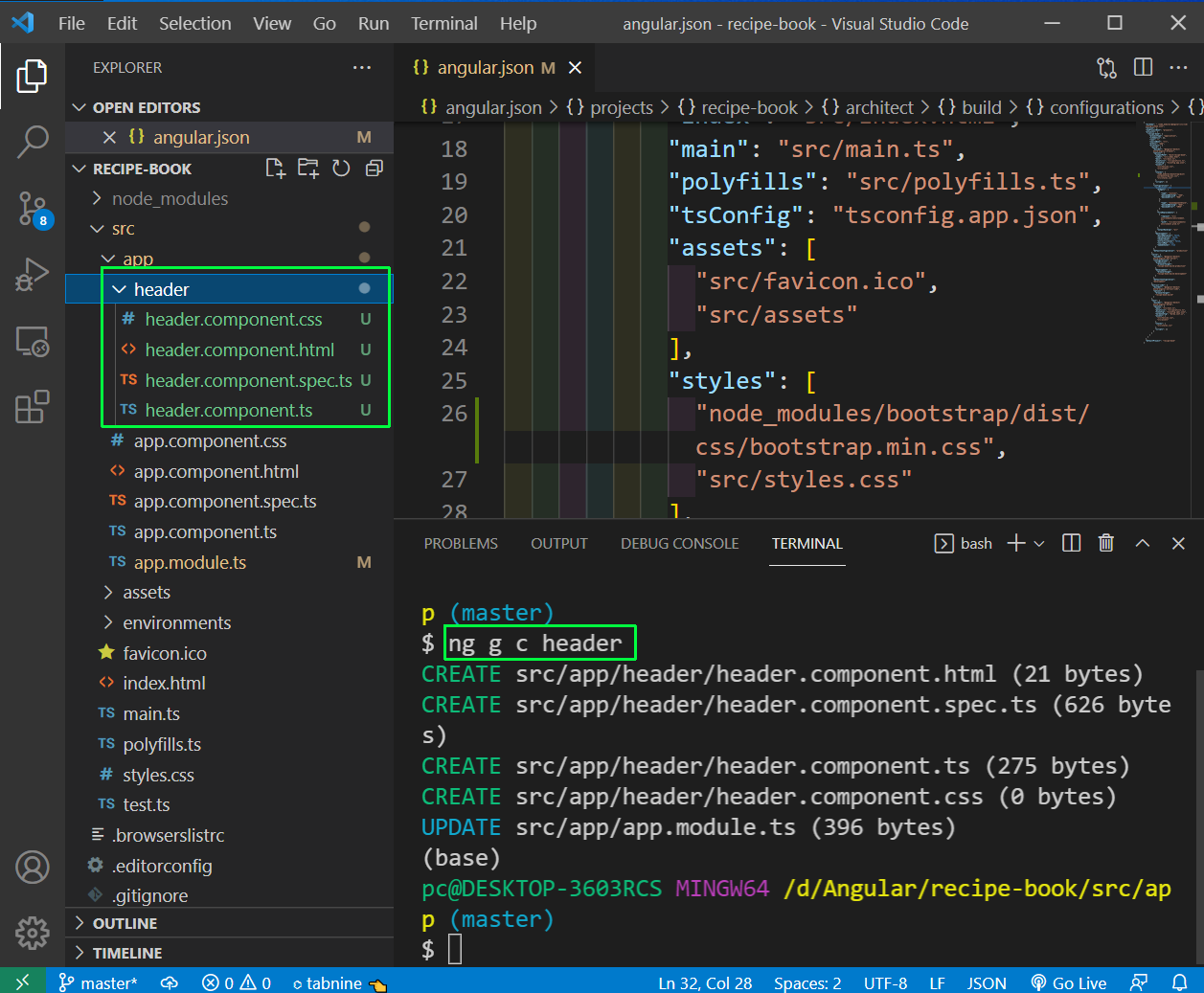Open the View menu
This screenshot has height=993, width=1204.
click(272, 23)
